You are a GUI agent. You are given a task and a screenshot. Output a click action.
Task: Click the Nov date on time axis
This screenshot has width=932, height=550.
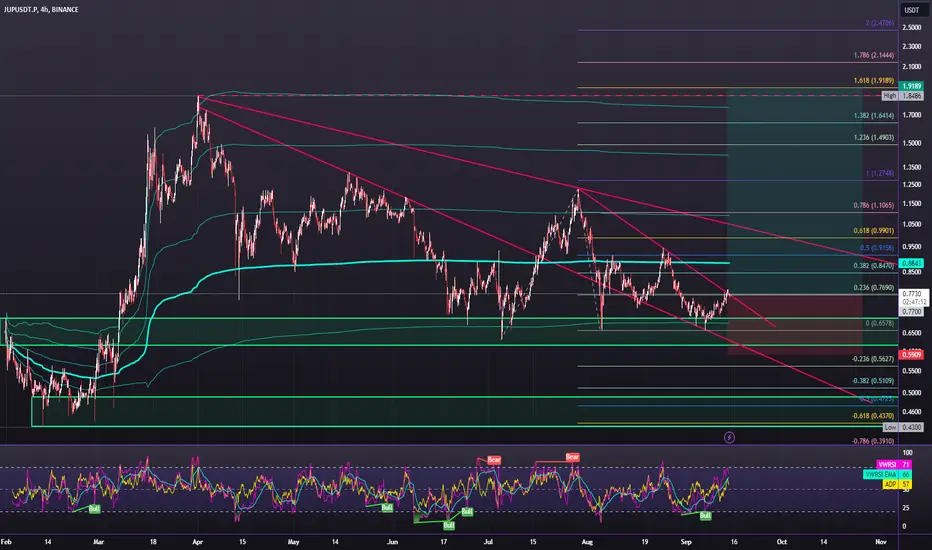coord(881,542)
